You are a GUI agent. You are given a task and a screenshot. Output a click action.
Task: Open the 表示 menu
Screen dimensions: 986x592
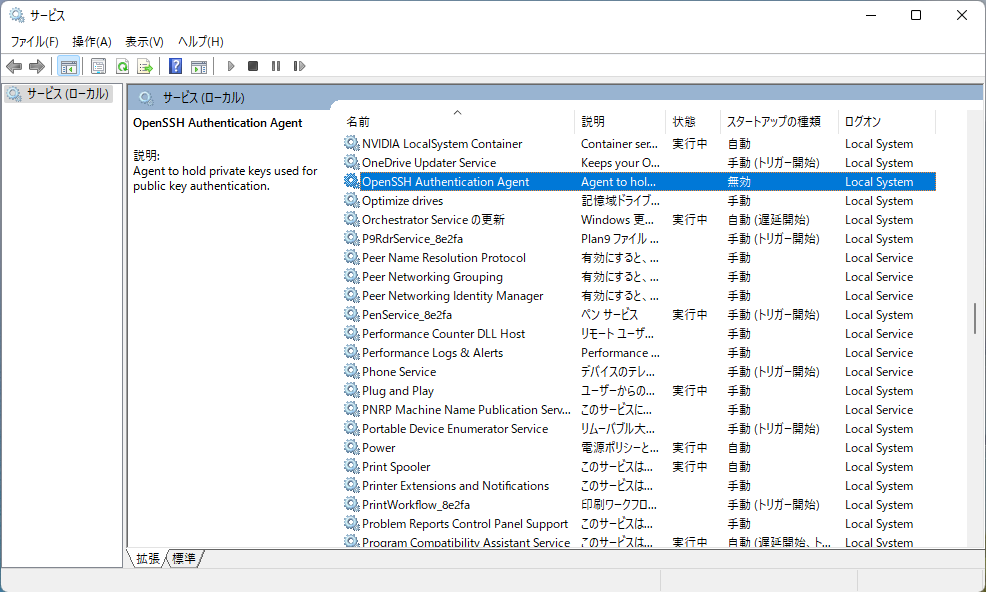coord(143,41)
